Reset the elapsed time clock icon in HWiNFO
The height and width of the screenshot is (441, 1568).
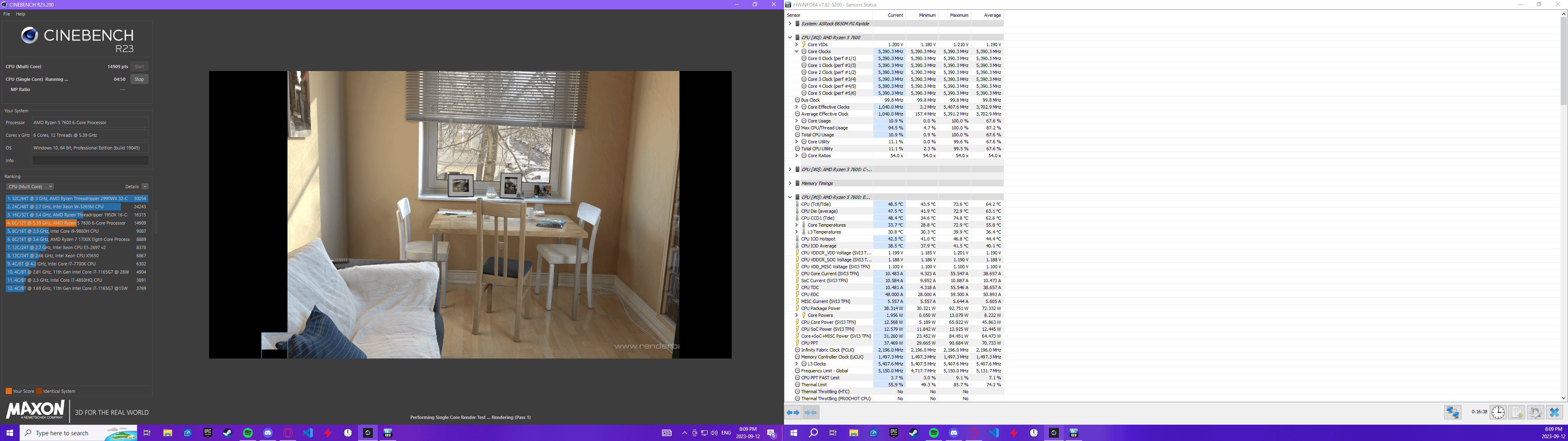1498,412
